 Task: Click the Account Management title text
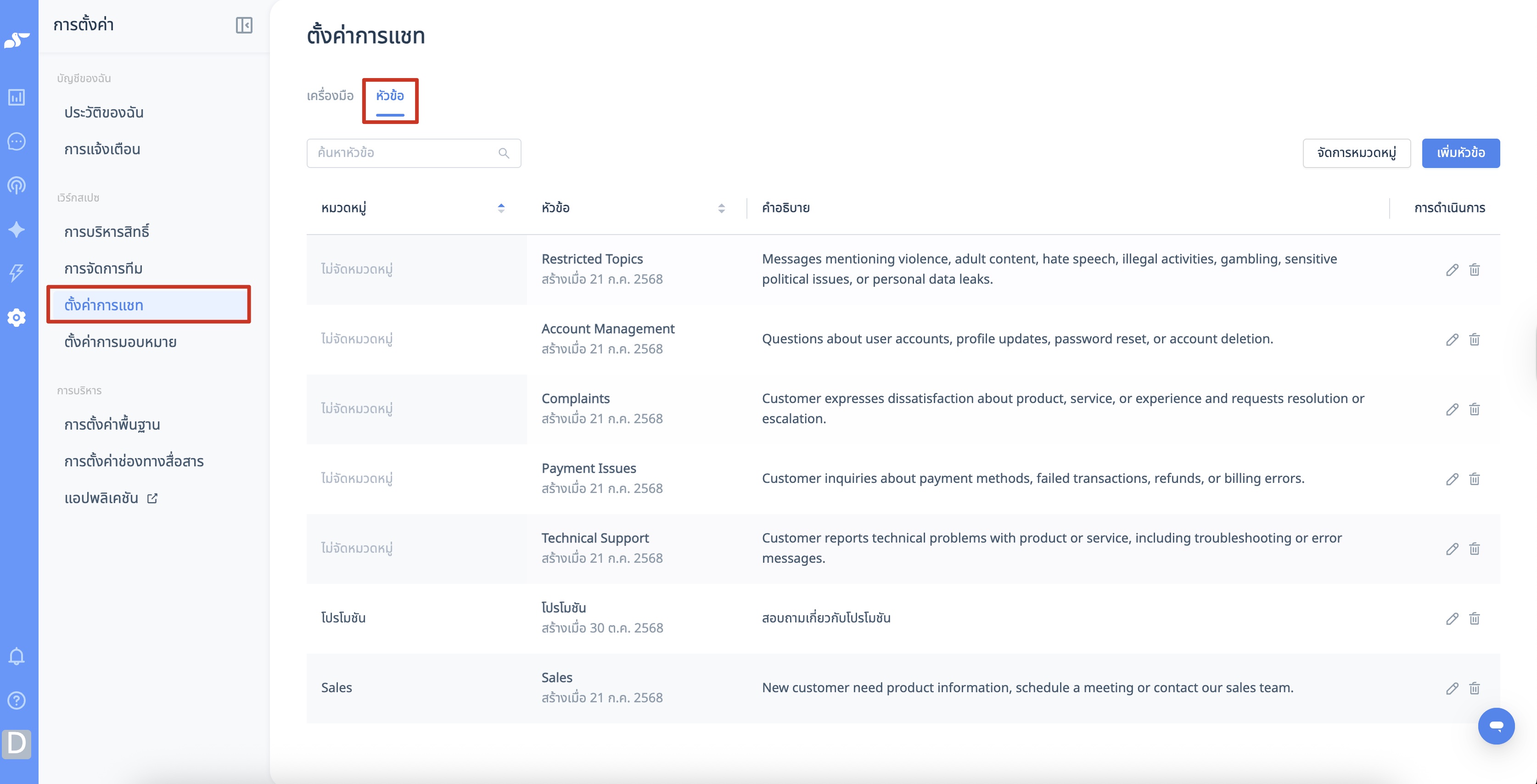click(608, 329)
